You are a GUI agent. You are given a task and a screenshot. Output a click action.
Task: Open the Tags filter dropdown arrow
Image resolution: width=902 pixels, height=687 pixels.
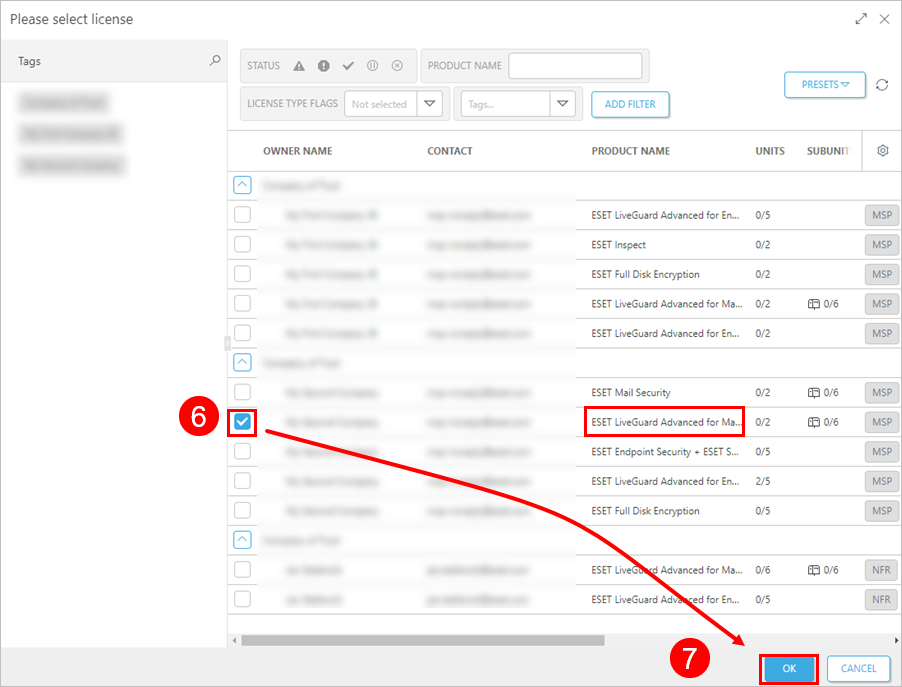pyautogui.click(x=563, y=104)
